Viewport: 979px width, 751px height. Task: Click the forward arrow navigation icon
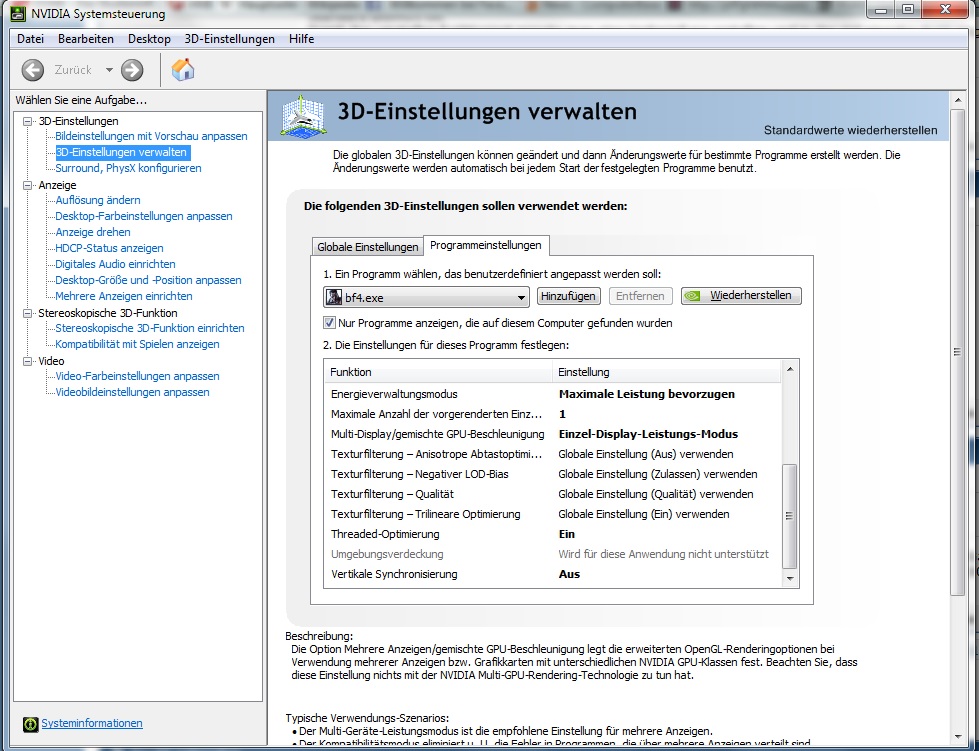[132, 70]
